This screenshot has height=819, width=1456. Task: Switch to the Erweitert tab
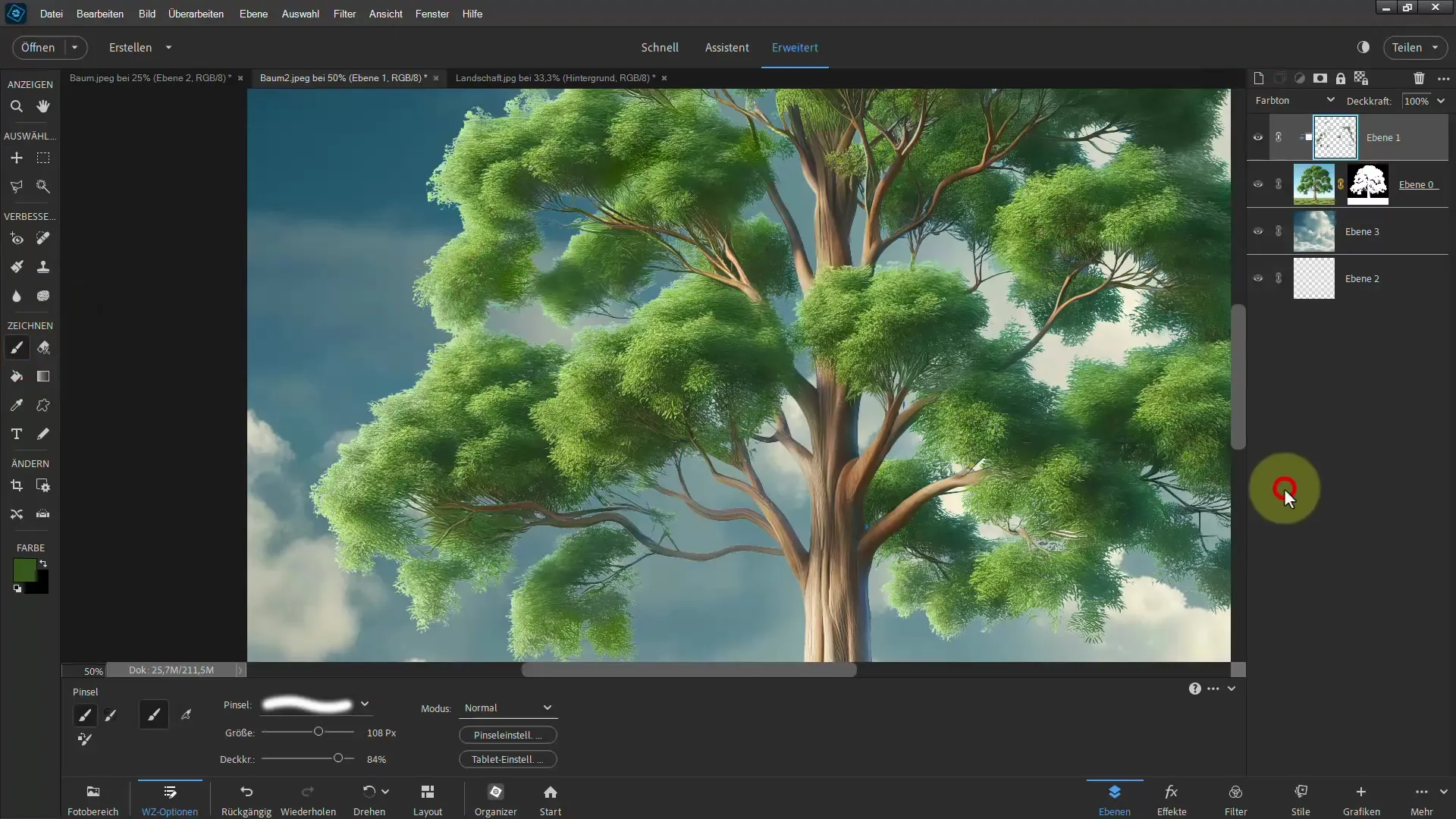pyautogui.click(x=796, y=47)
